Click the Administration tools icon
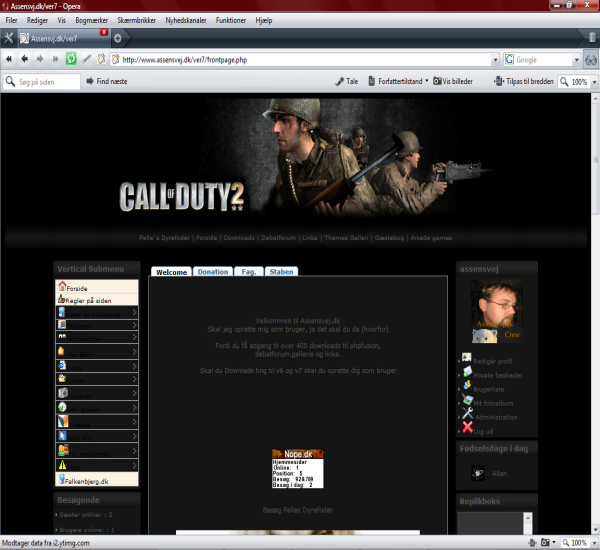 [467, 413]
